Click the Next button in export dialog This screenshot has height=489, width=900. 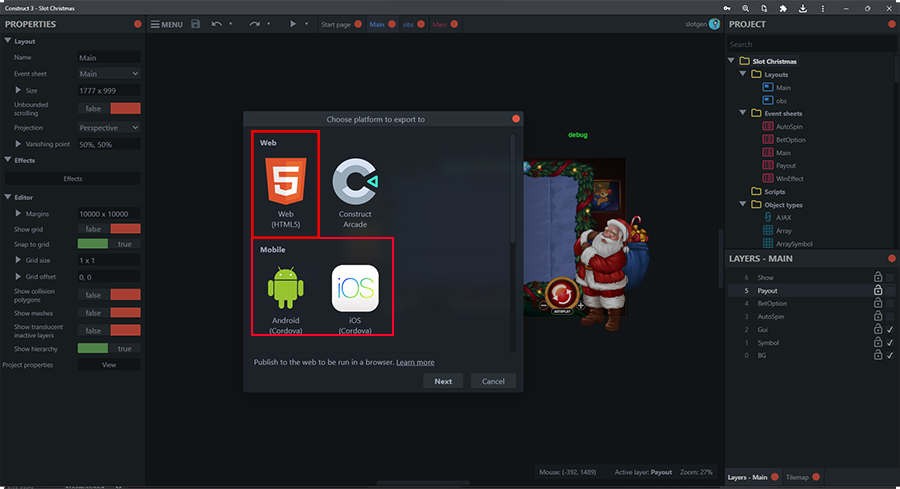443,381
